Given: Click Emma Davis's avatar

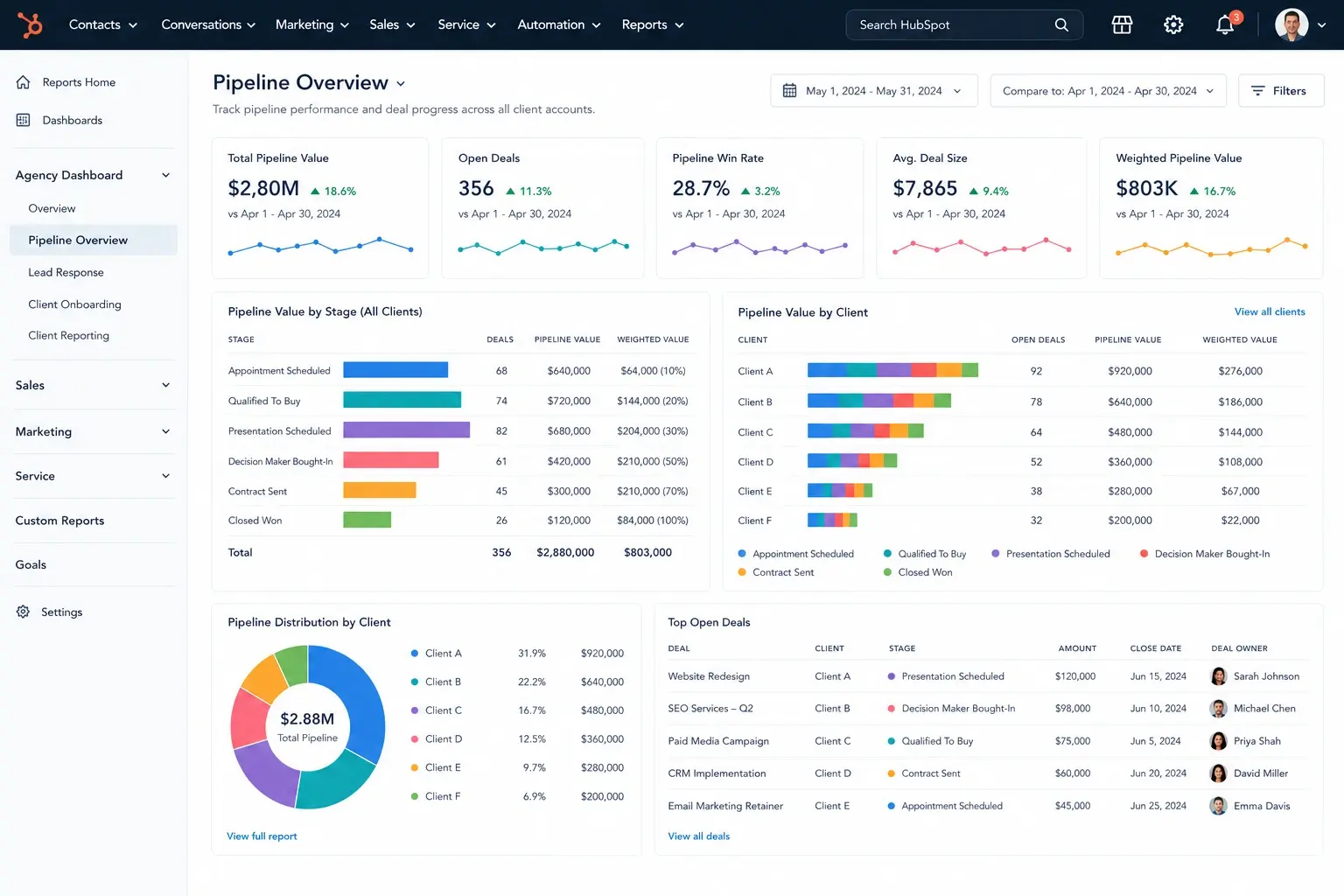Looking at the screenshot, I should click(x=1218, y=806).
